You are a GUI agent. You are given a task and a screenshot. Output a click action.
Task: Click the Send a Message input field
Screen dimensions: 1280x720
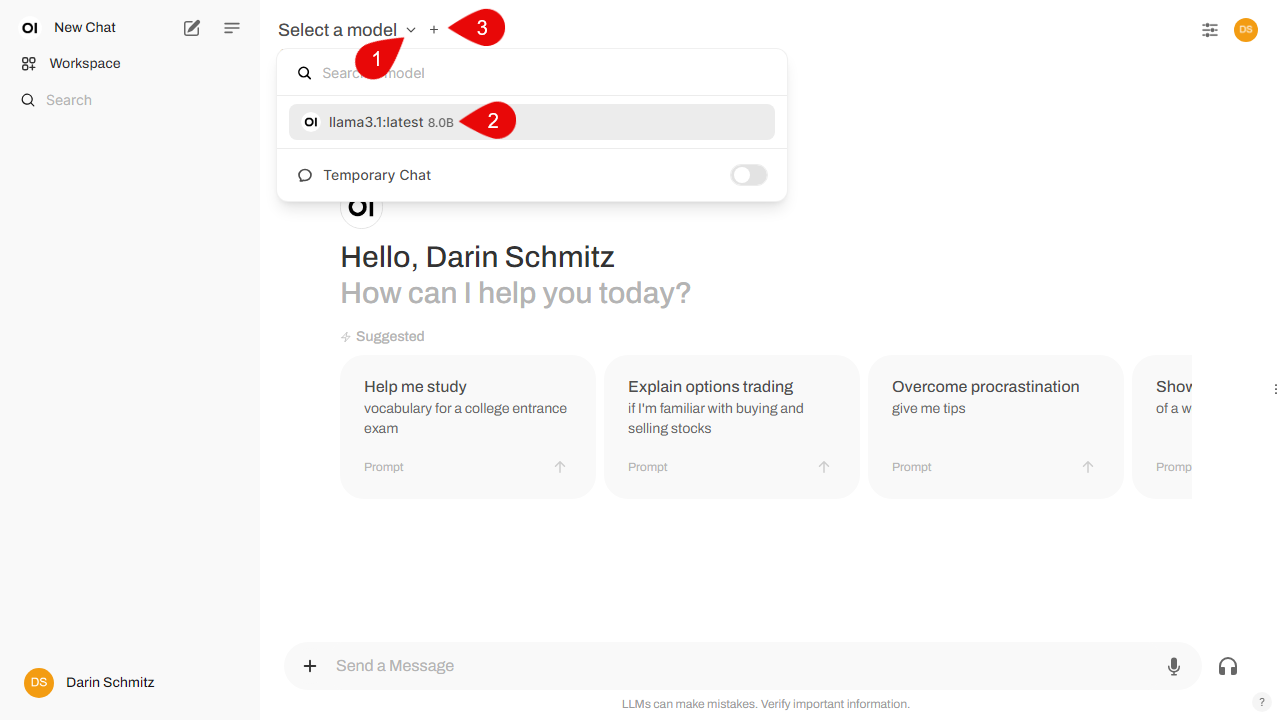point(700,665)
